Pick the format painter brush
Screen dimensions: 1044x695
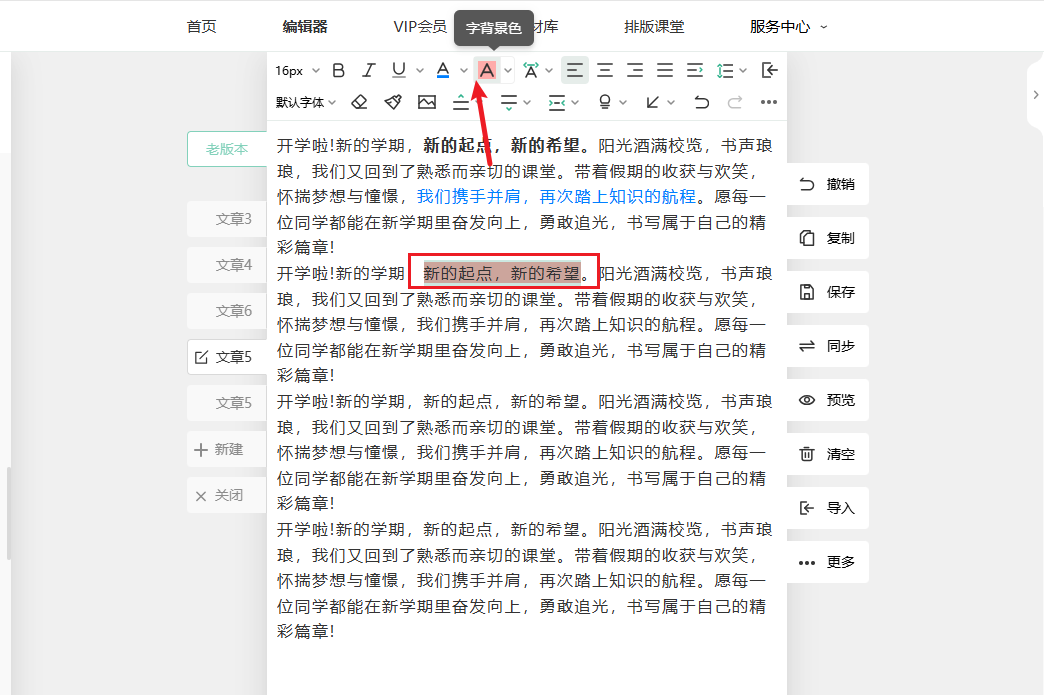[393, 102]
